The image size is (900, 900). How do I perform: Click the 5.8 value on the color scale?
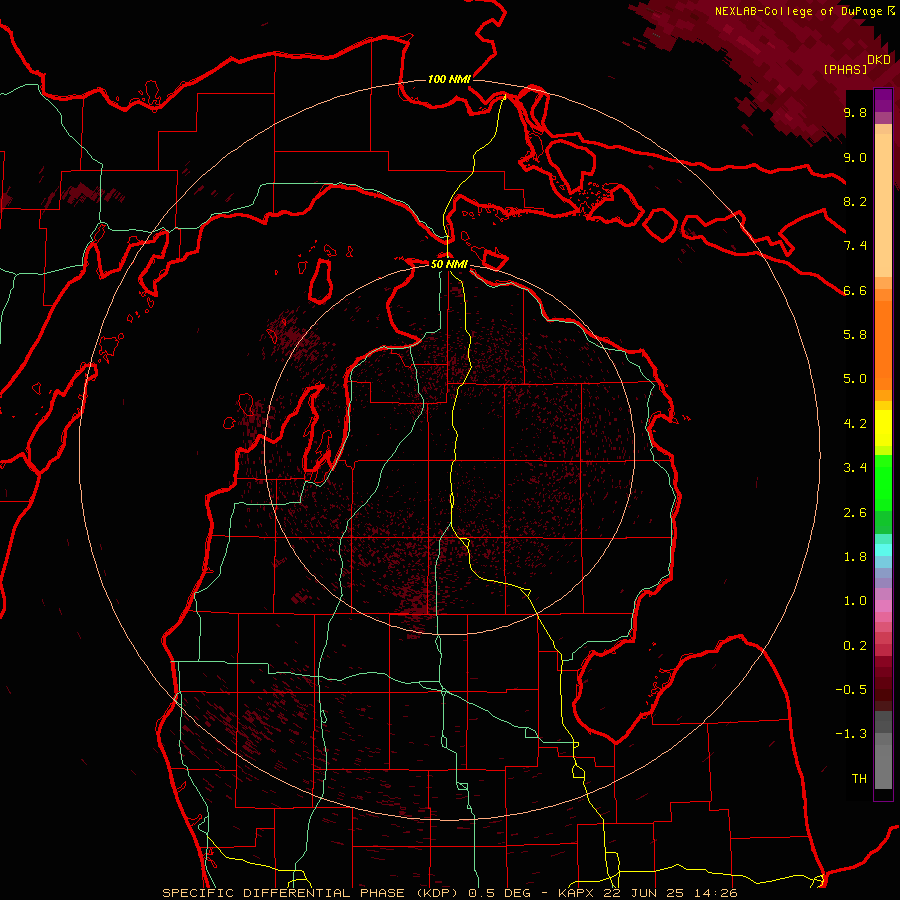(x=855, y=335)
